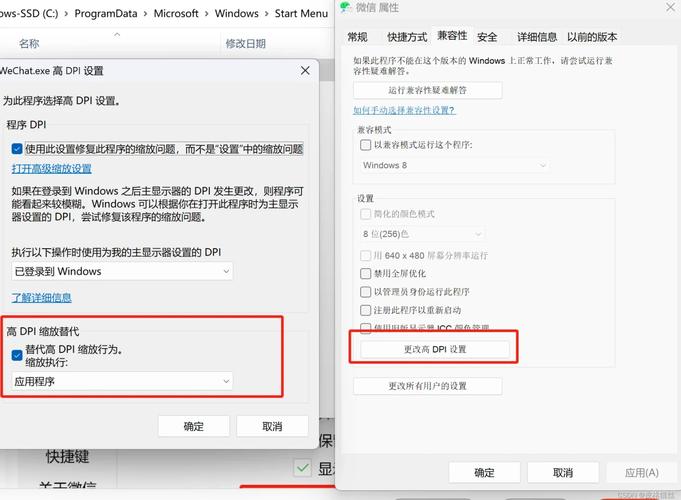Open the 详细信息 tab
Screen dimensions: 681x500
537,37
